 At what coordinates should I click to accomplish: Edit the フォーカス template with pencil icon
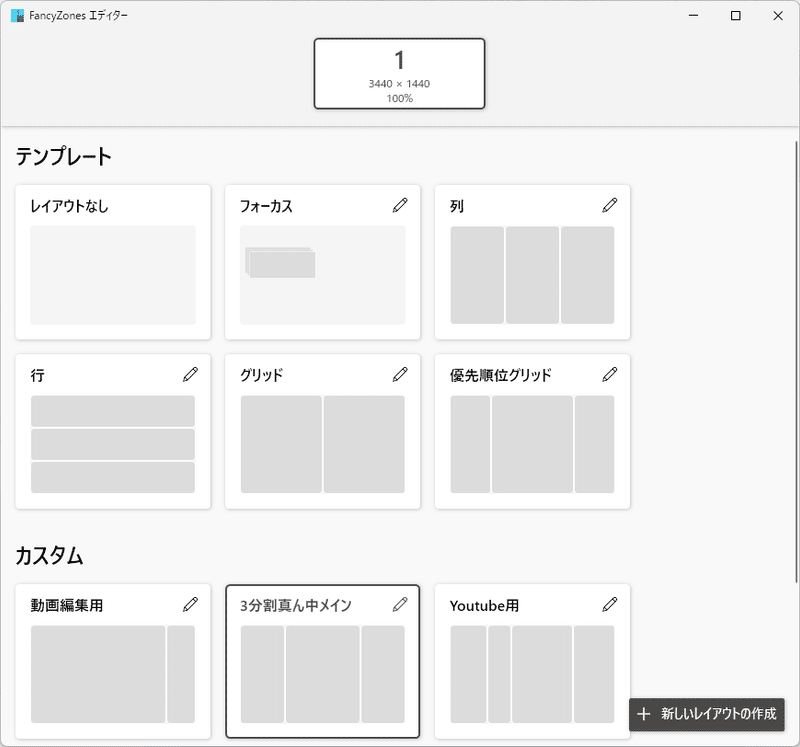(400, 205)
